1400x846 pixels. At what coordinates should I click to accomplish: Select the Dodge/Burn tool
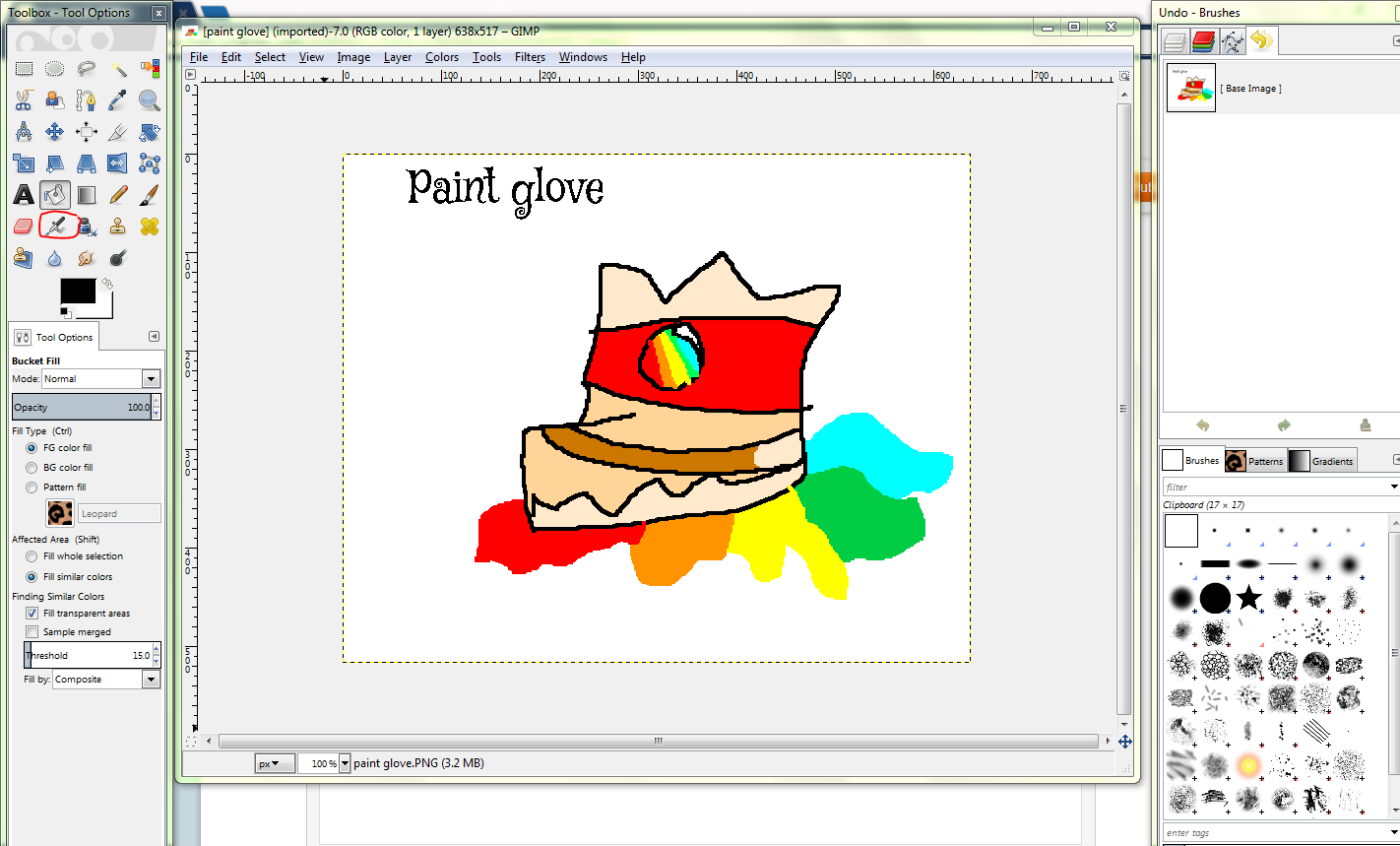click(x=118, y=258)
